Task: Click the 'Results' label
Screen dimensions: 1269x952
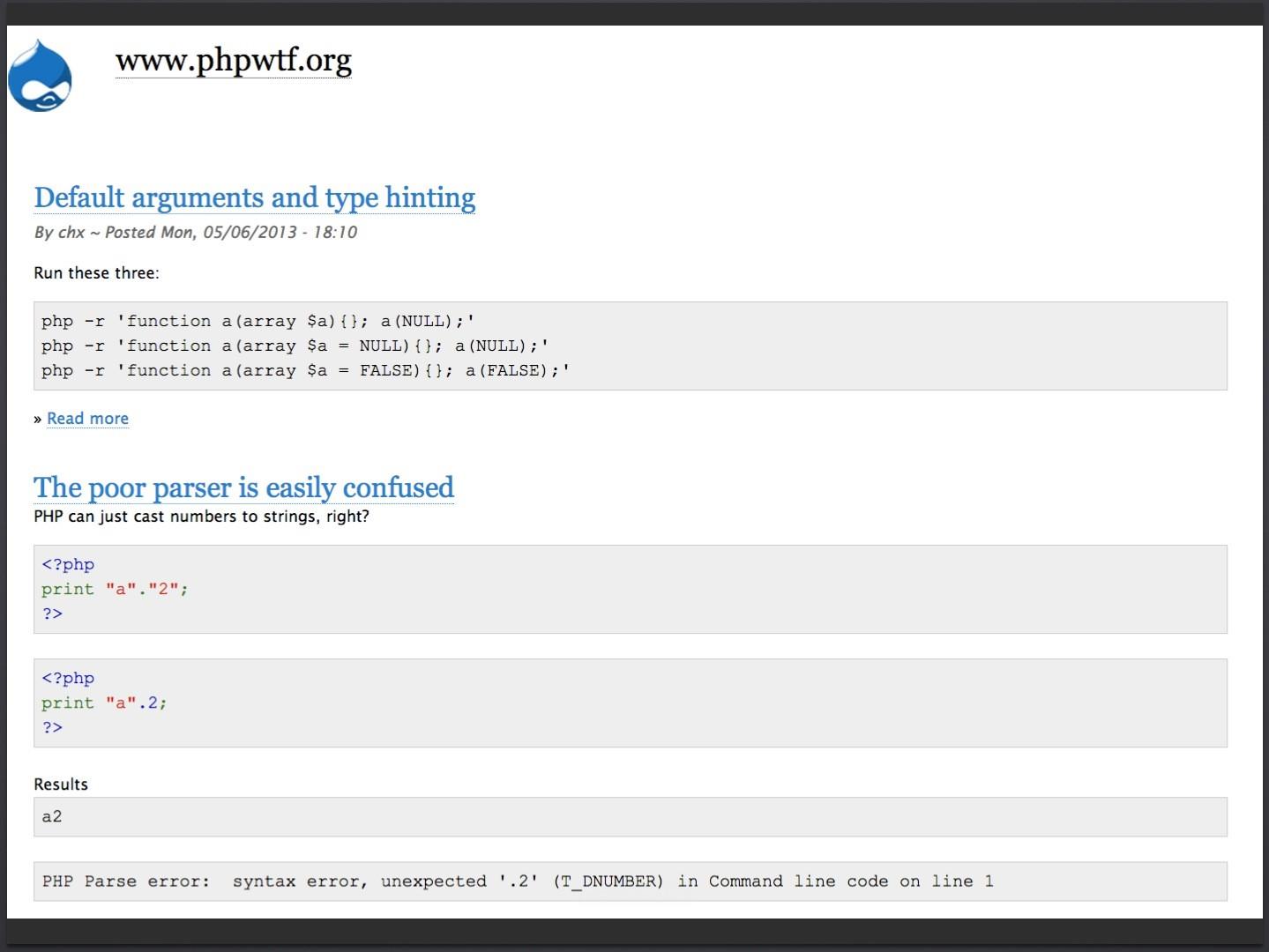Action: [61, 785]
